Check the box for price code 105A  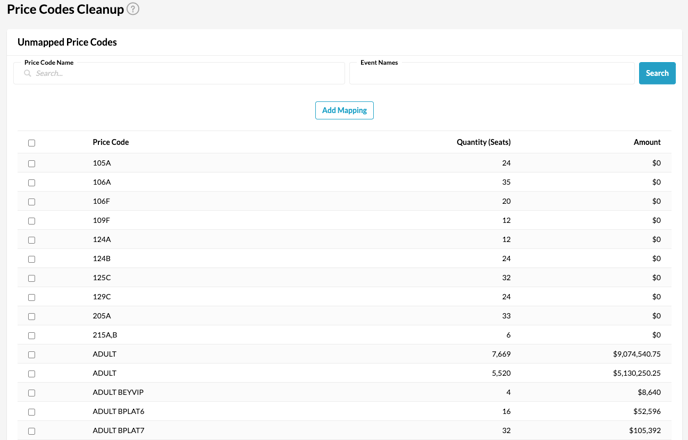coord(31,163)
